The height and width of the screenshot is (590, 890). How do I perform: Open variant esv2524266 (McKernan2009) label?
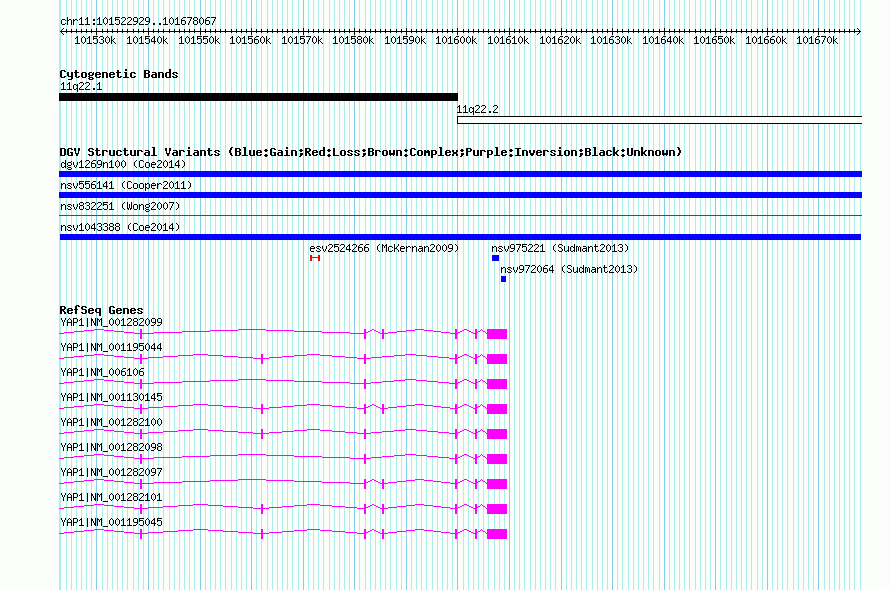(384, 248)
